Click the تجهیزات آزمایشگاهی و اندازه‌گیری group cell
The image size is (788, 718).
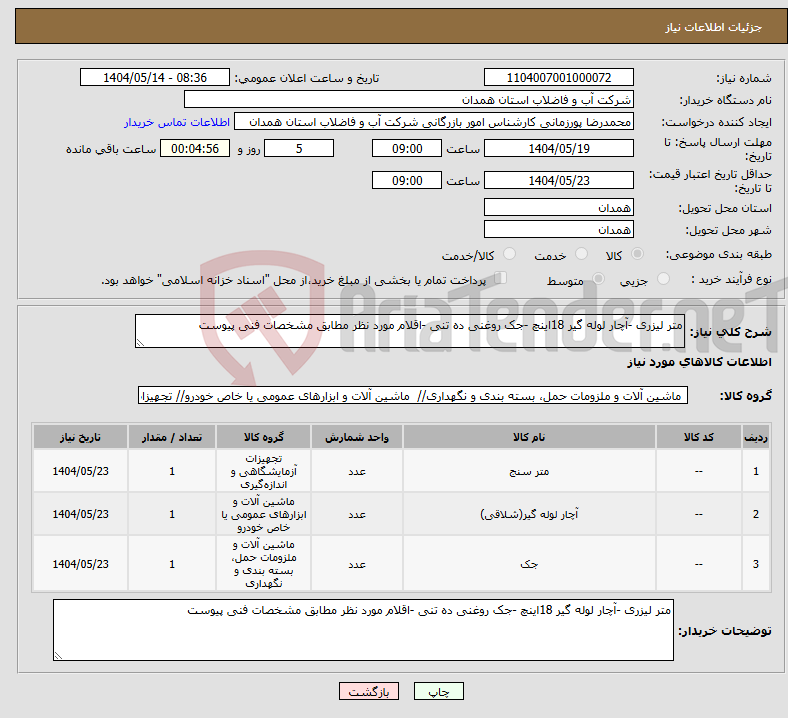[264, 471]
